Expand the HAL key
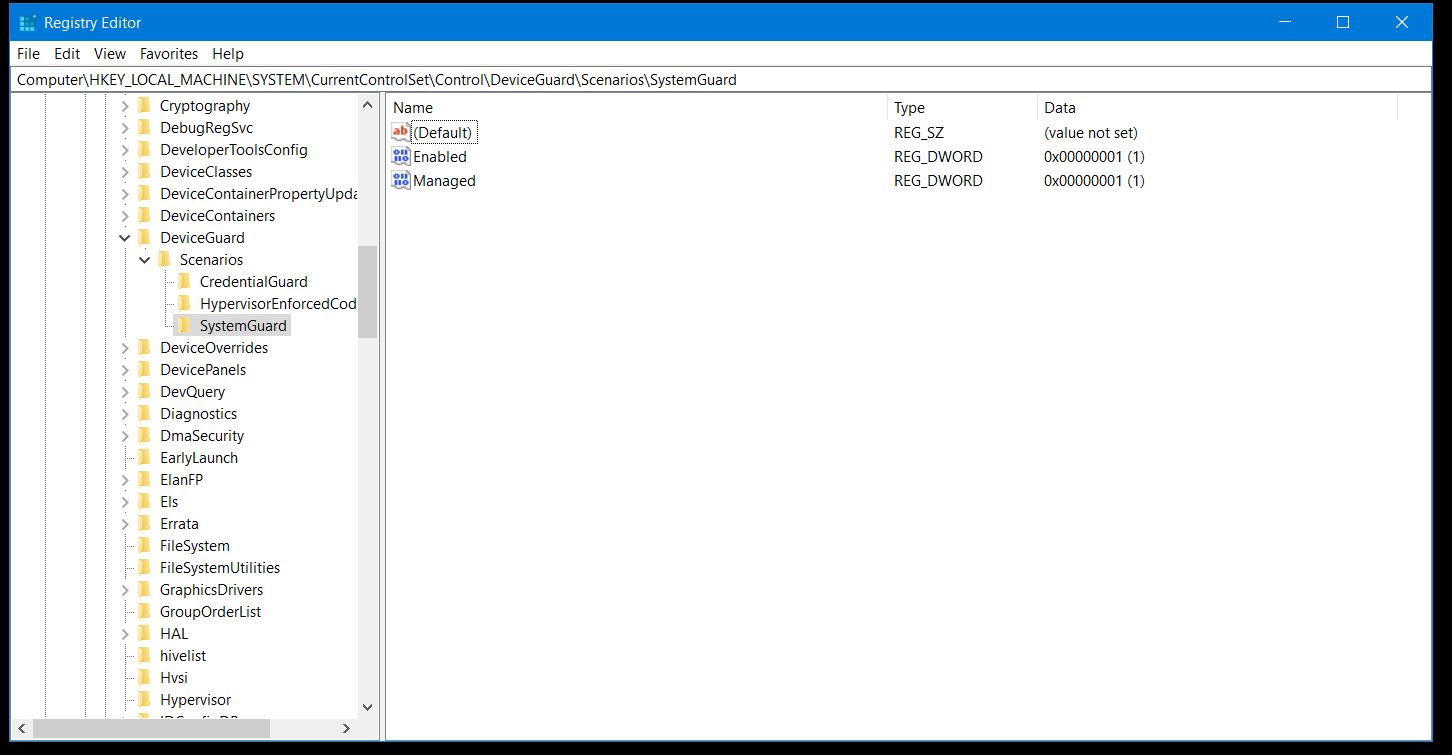The width and height of the screenshot is (1452, 755). click(x=125, y=634)
